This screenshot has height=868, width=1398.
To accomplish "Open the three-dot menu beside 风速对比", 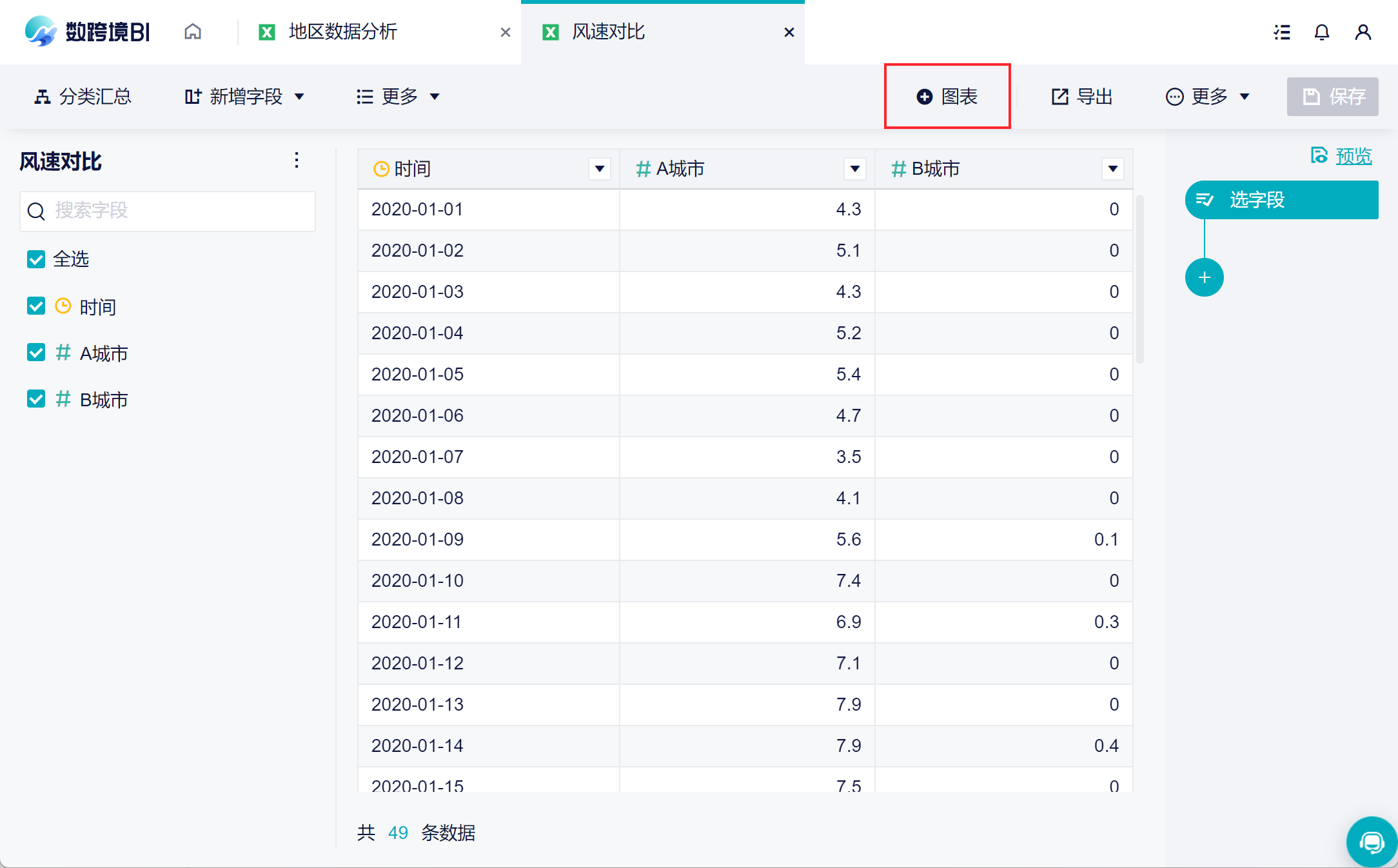I will pyautogui.click(x=297, y=160).
